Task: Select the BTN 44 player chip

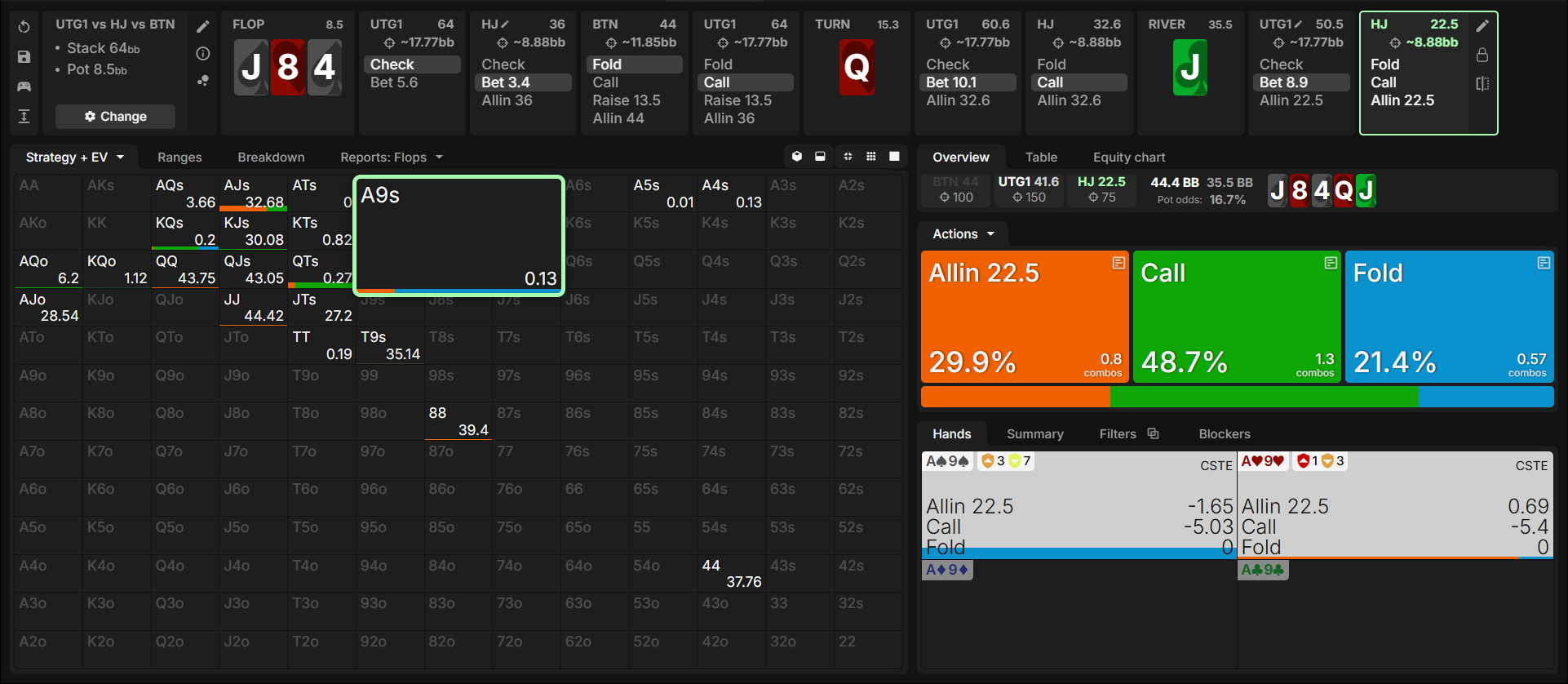Action: pyautogui.click(x=955, y=190)
